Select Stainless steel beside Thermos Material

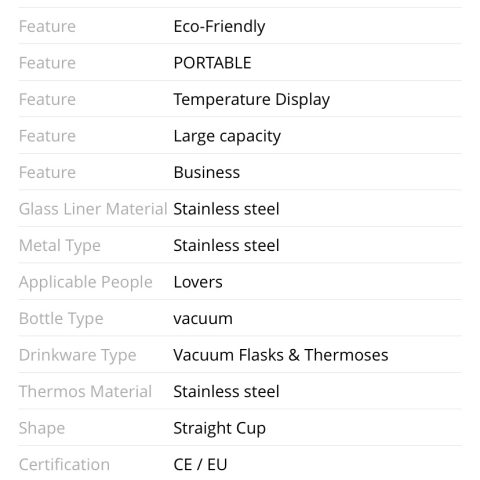226,391
